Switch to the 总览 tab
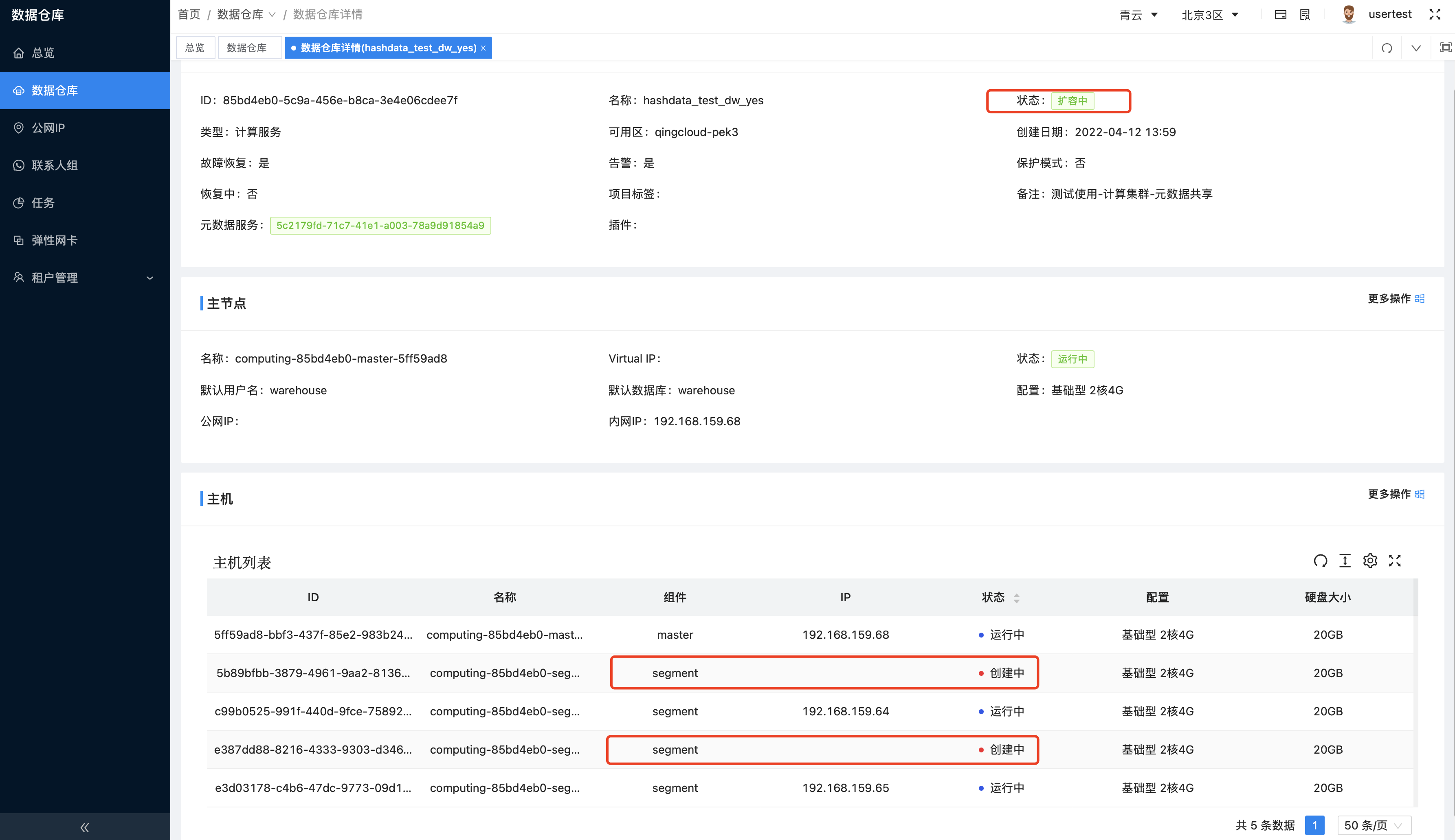The width and height of the screenshot is (1455, 840). click(x=195, y=47)
